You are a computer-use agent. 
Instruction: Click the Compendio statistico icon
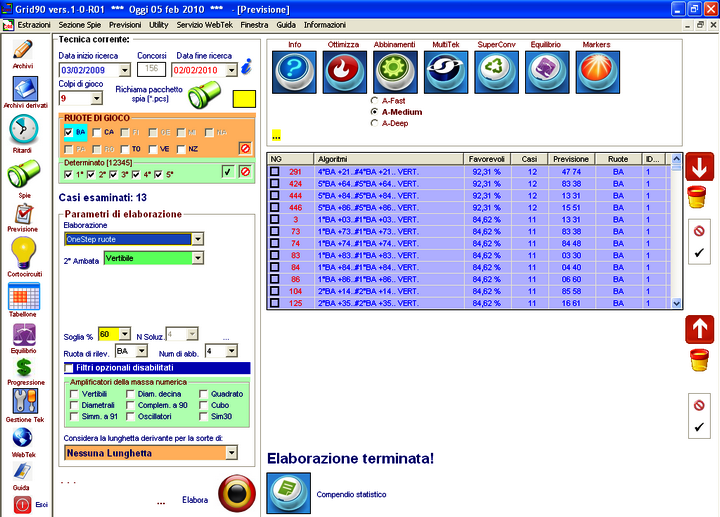(x=288, y=494)
